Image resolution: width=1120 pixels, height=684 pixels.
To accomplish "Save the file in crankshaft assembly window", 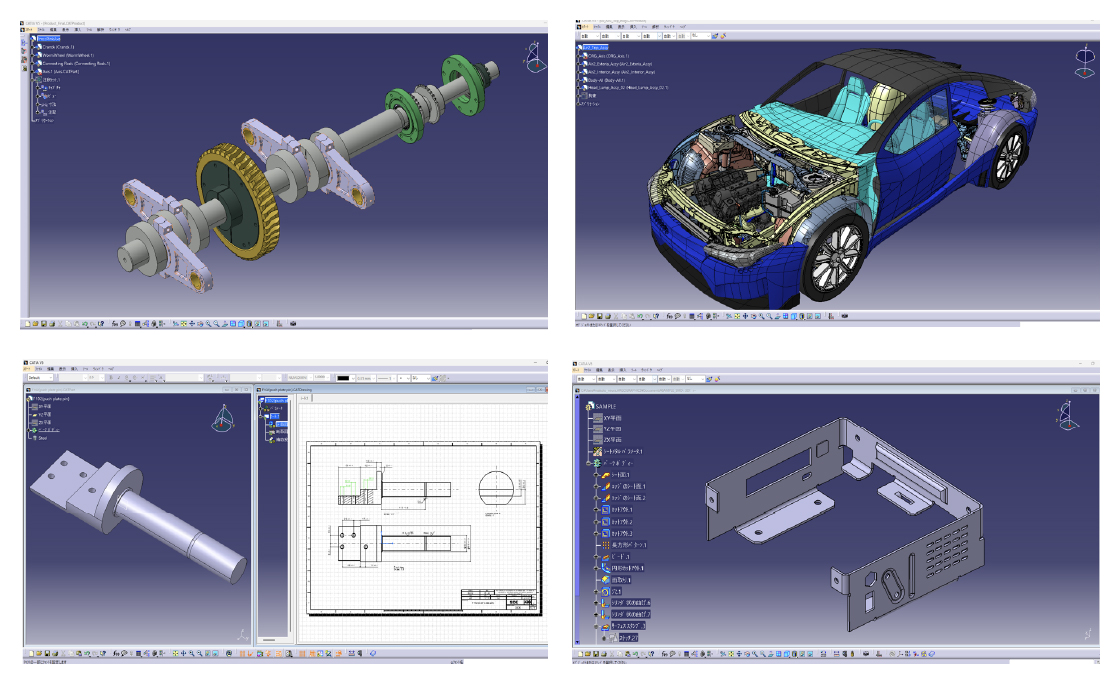I will [x=44, y=323].
